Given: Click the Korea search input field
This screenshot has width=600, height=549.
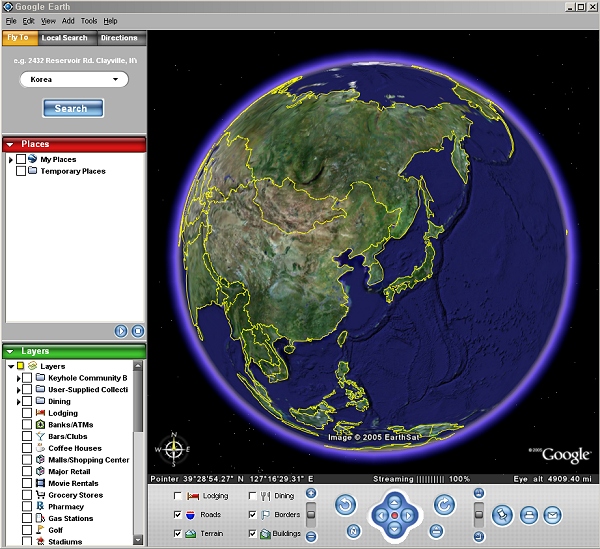Looking at the screenshot, I should point(74,79).
